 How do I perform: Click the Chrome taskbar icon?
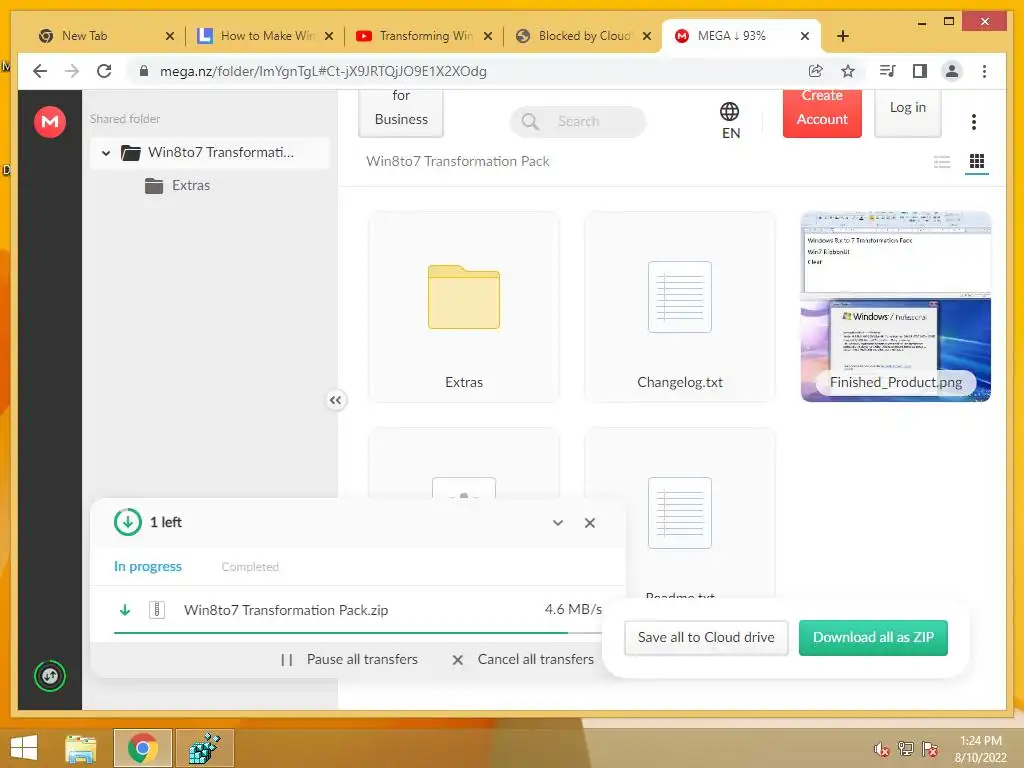click(142, 748)
